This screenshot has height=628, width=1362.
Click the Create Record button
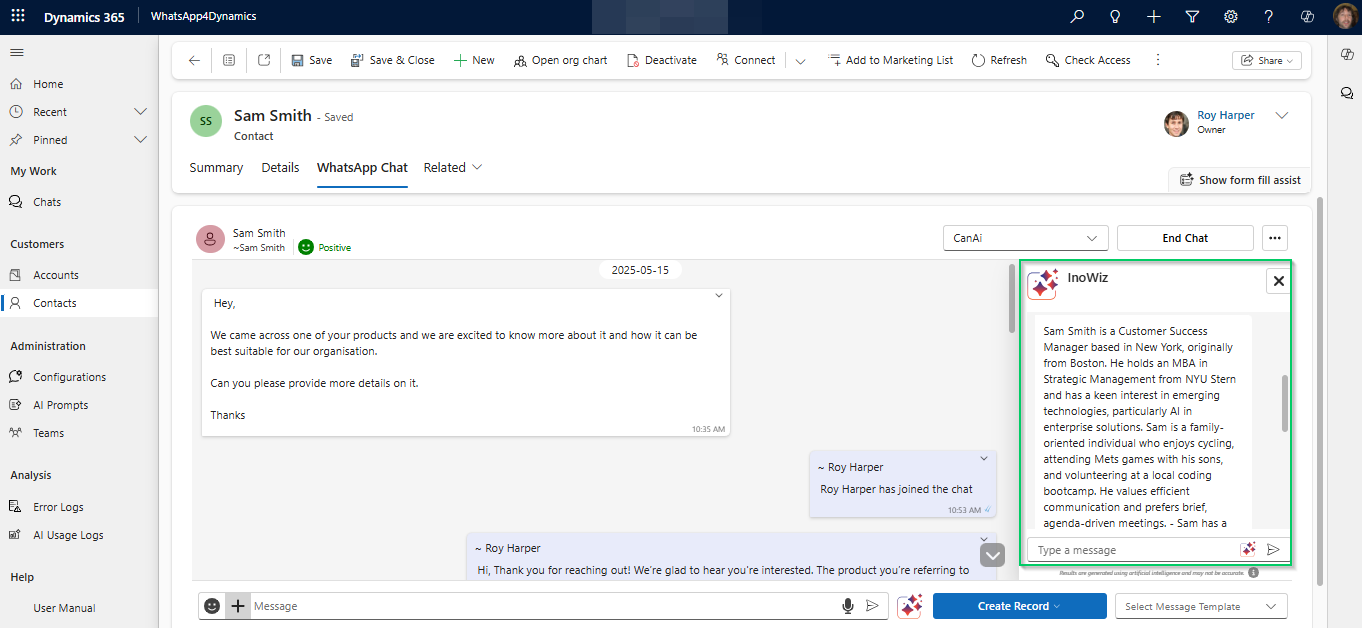pyautogui.click(x=1019, y=606)
